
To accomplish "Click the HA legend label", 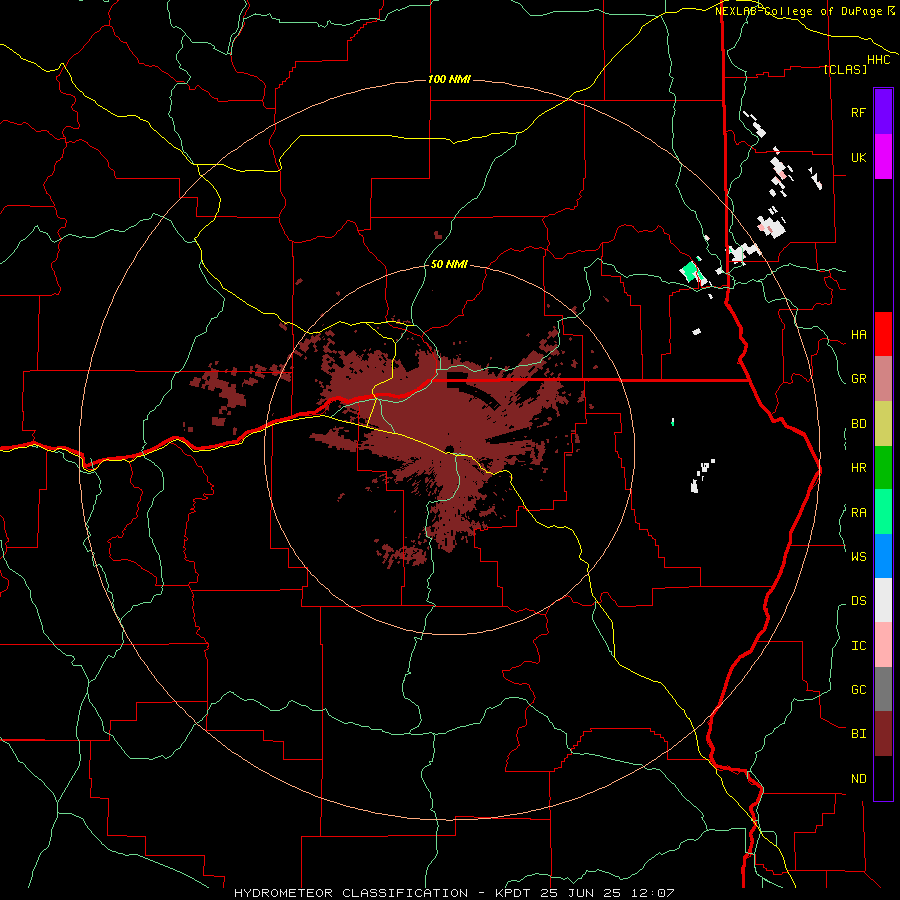I will (x=858, y=335).
